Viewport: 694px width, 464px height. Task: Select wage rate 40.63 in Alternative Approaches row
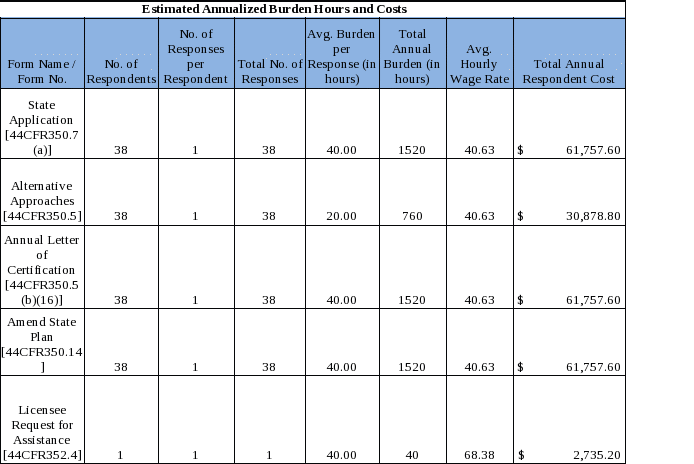(479, 216)
